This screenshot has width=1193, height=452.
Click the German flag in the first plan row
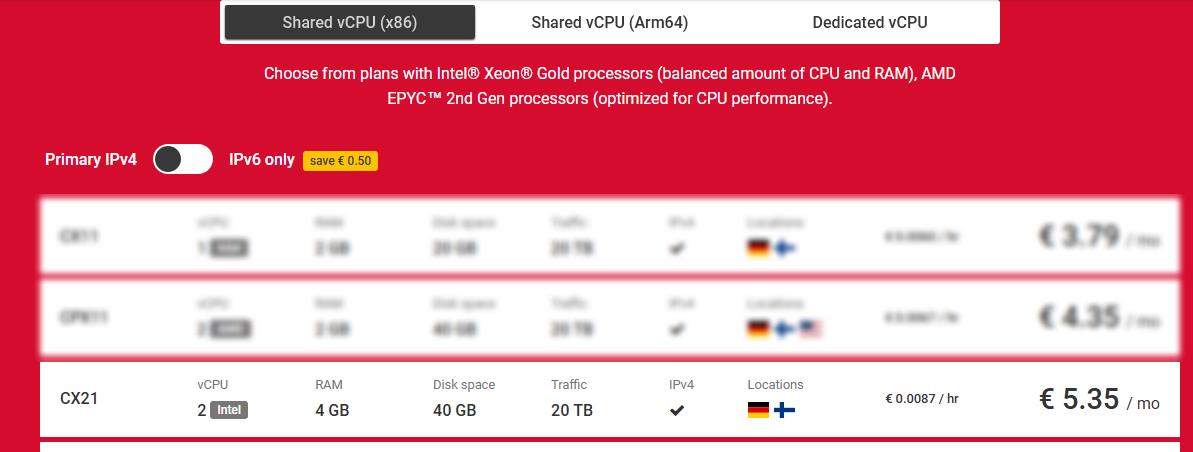pyautogui.click(x=758, y=247)
